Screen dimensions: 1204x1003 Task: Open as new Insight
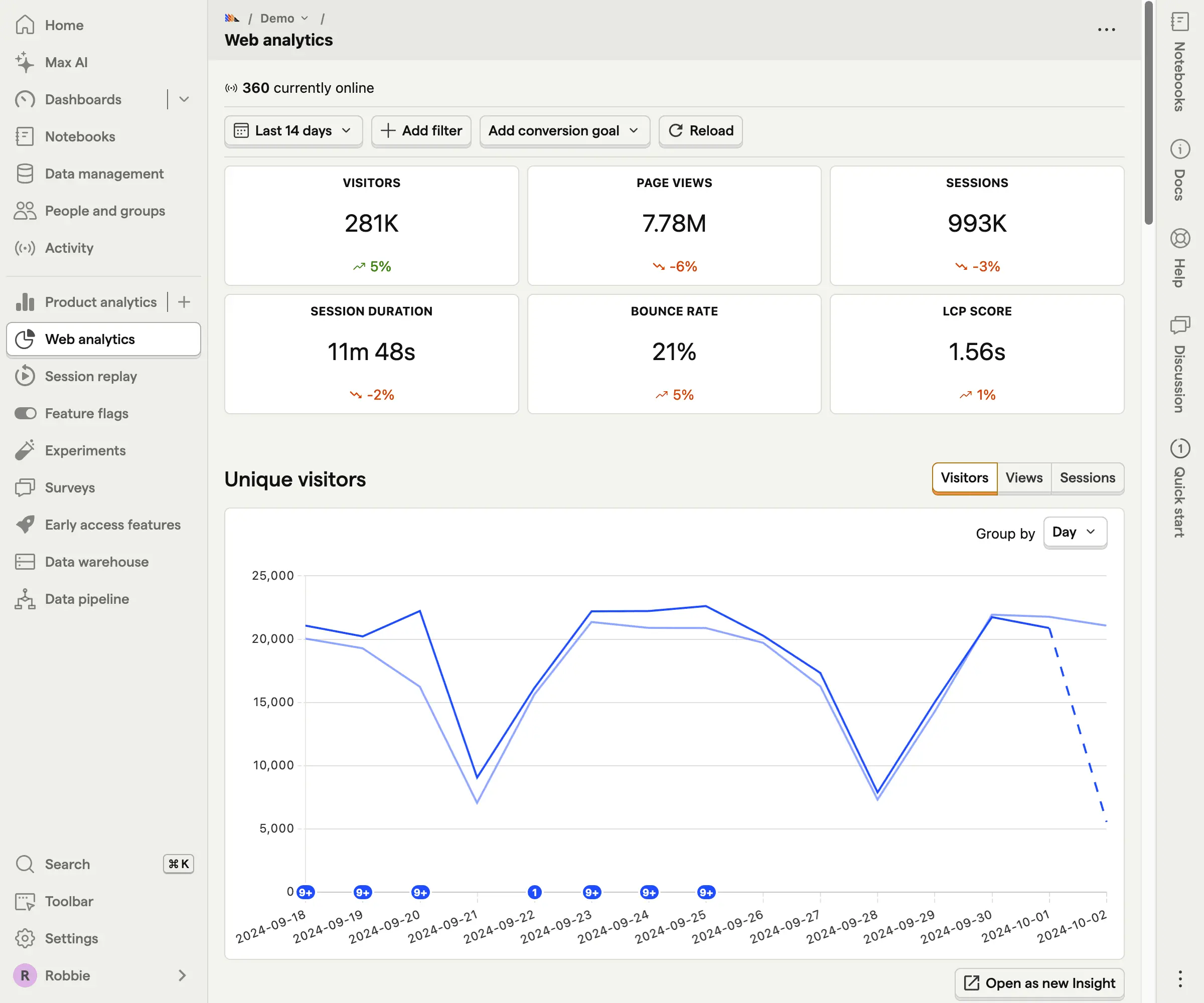[1039, 983]
